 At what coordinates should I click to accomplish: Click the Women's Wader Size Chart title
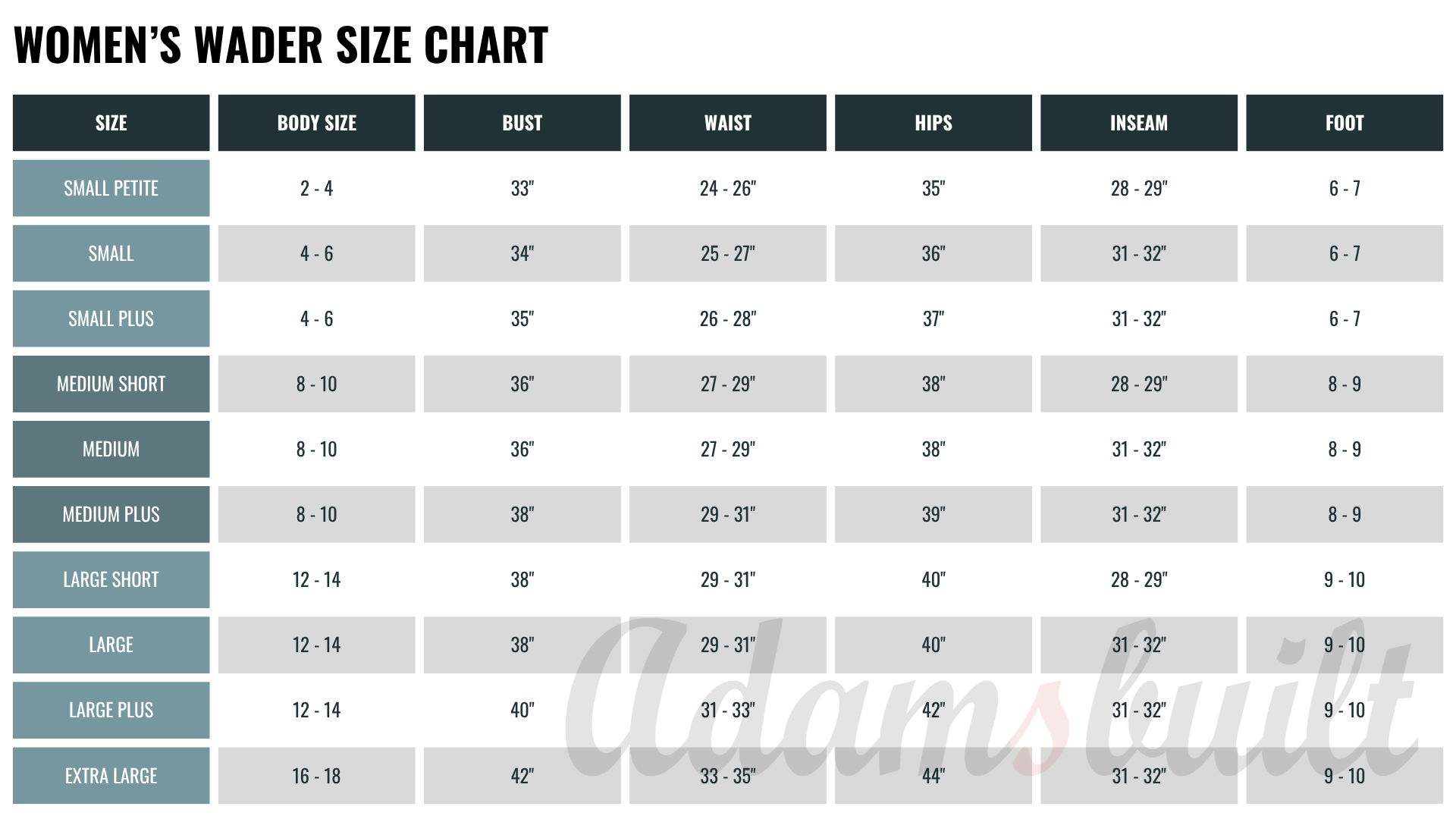click(x=281, y=44)
